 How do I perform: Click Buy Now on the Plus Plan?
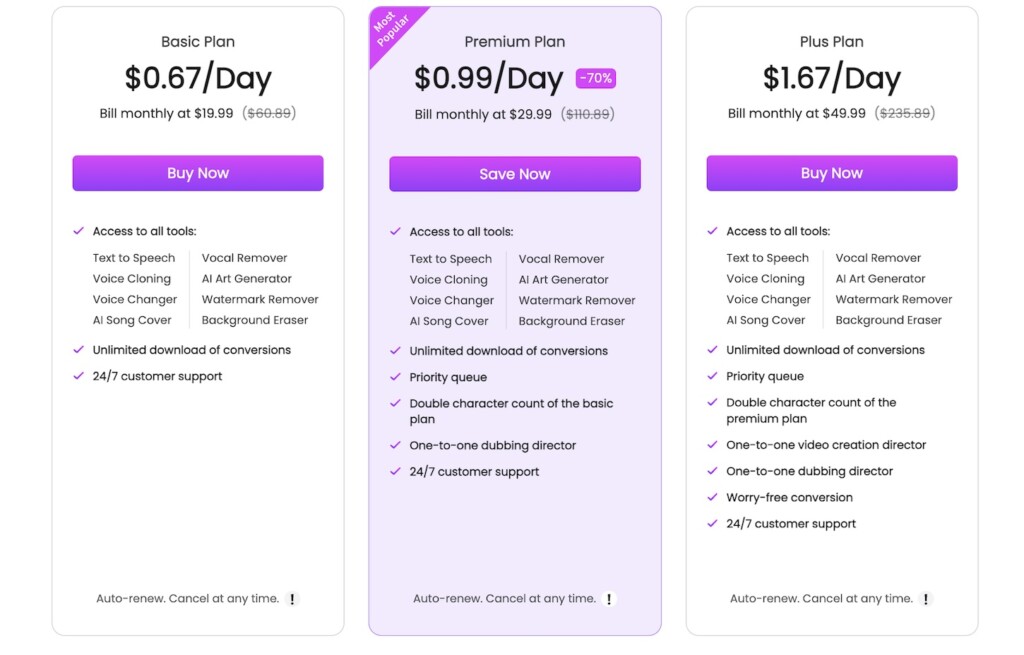[x=831, y=173]
